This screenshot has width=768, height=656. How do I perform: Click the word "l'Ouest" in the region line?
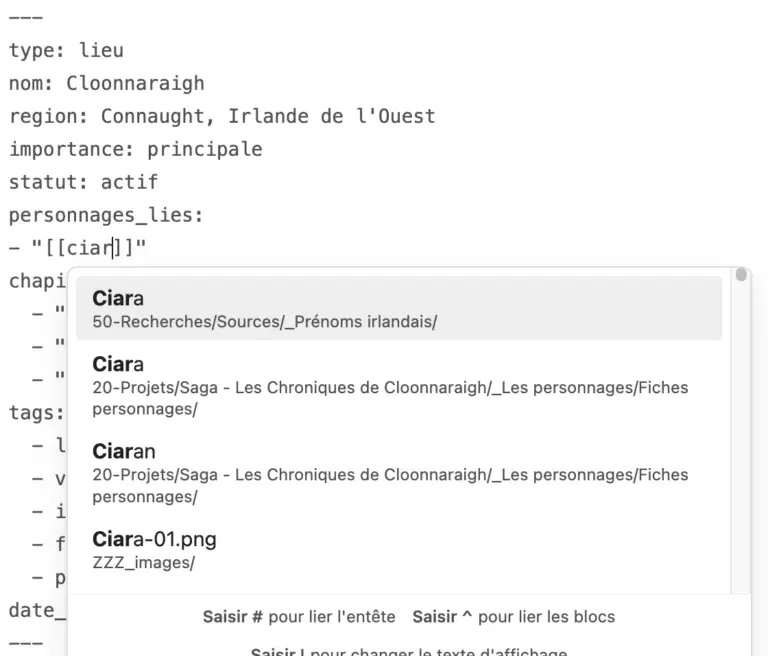coord(396,116)
